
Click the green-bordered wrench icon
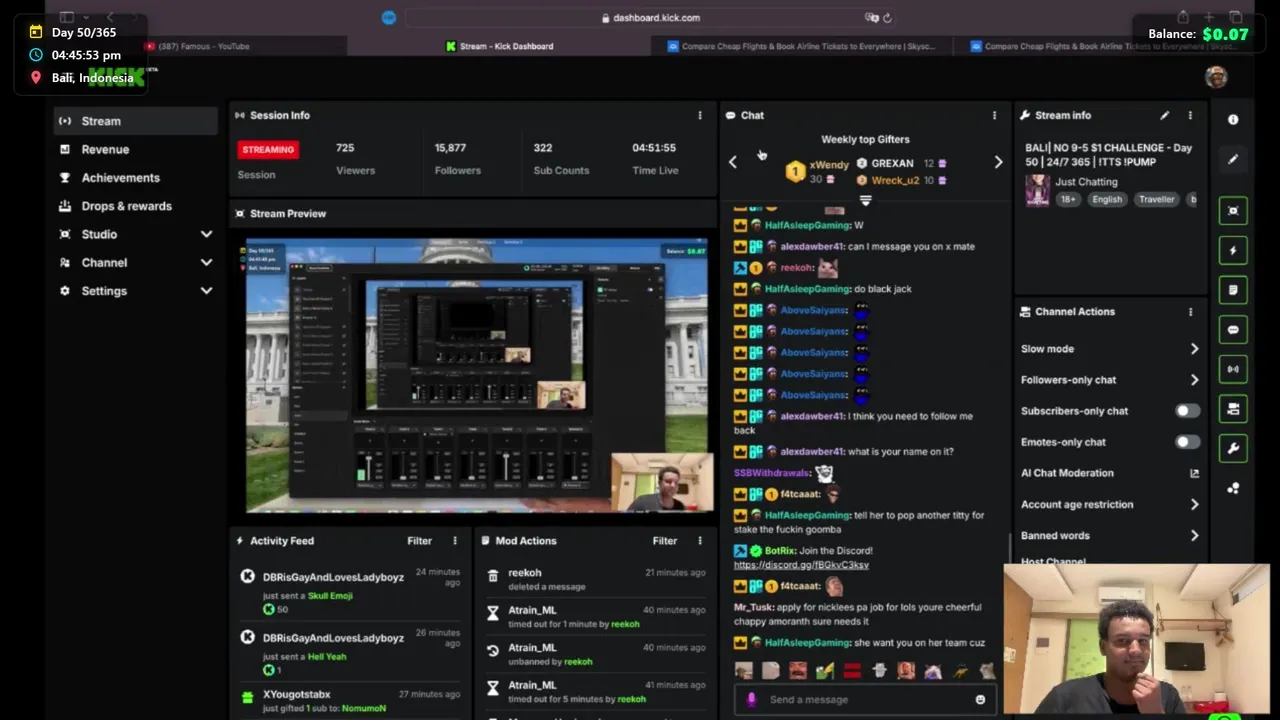coord(1233,448)
